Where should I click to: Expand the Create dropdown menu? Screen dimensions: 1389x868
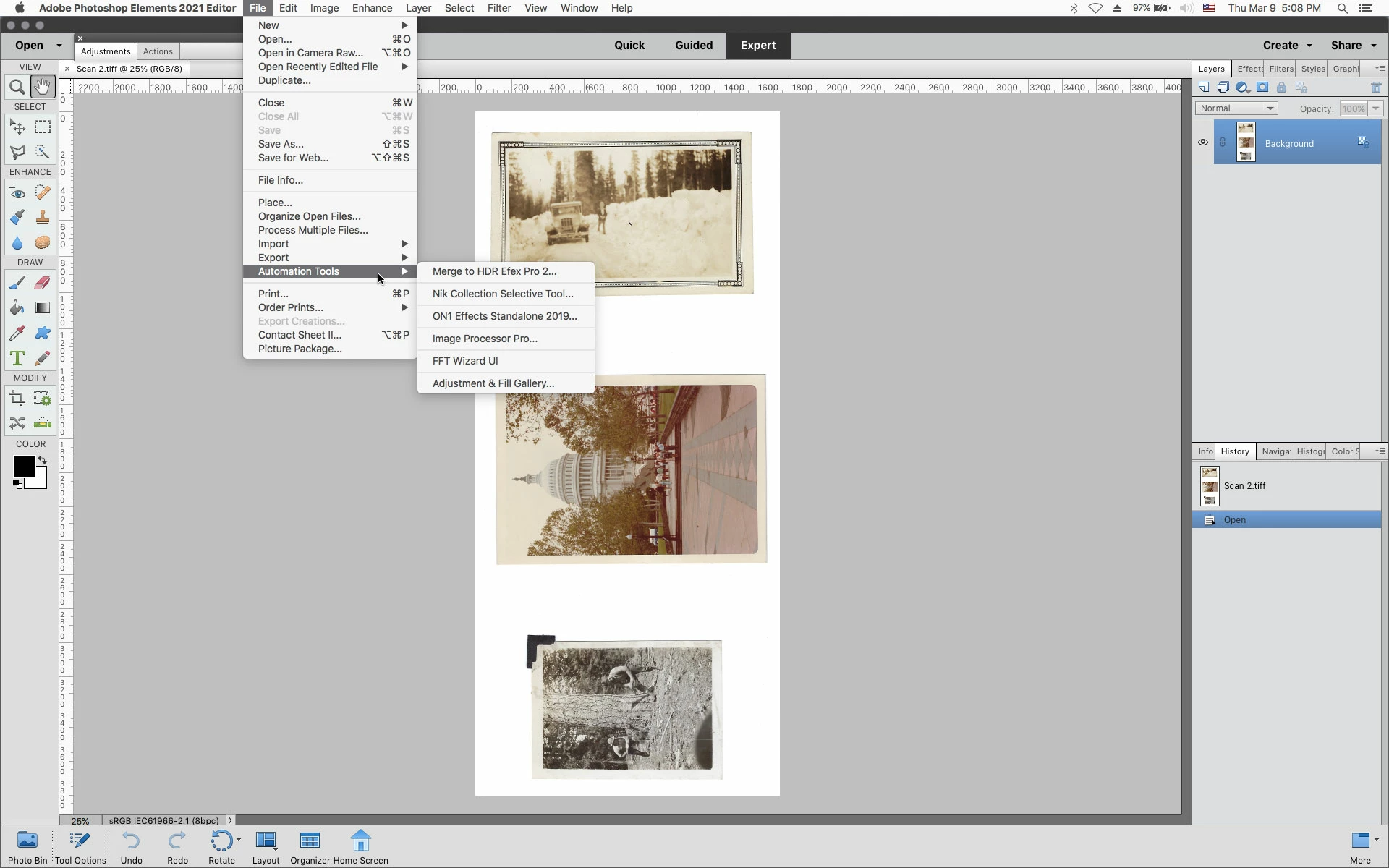point(1287,45)
